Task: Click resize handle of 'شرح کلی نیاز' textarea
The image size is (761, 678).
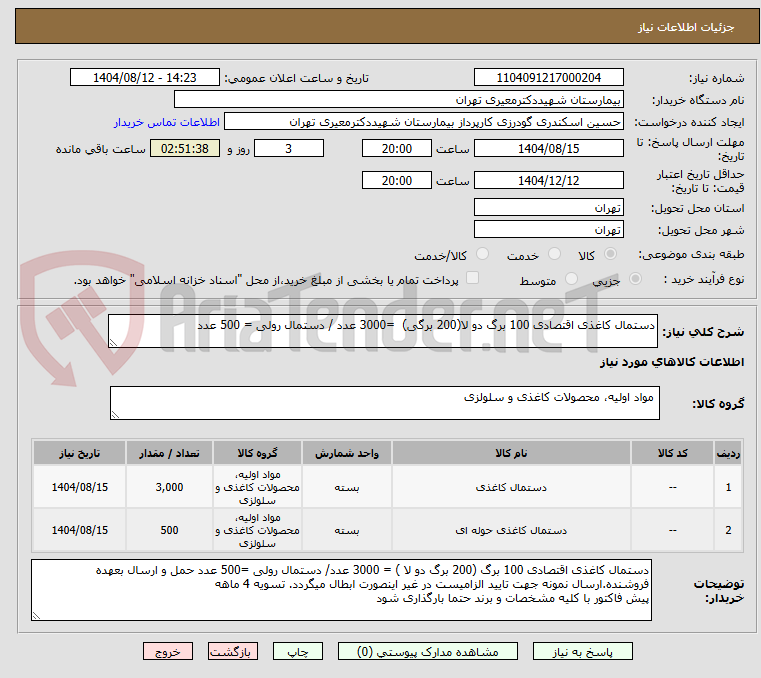Action: [114, 343]
